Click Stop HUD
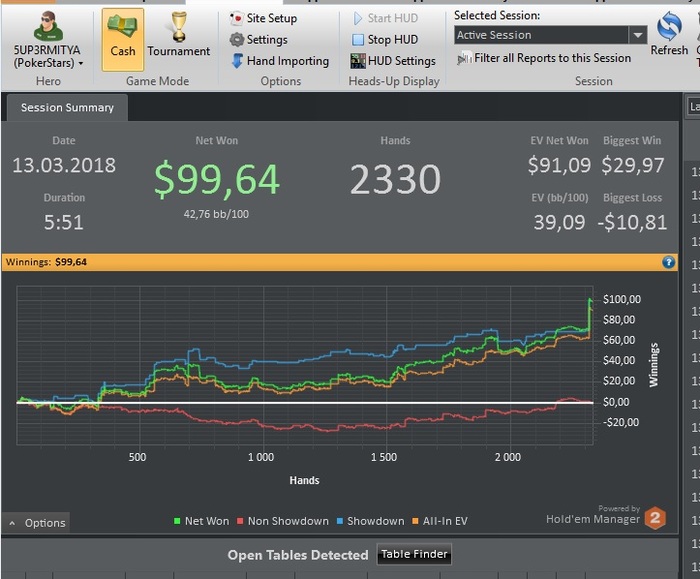The image size is (700, 579). [x=385, y=40]
